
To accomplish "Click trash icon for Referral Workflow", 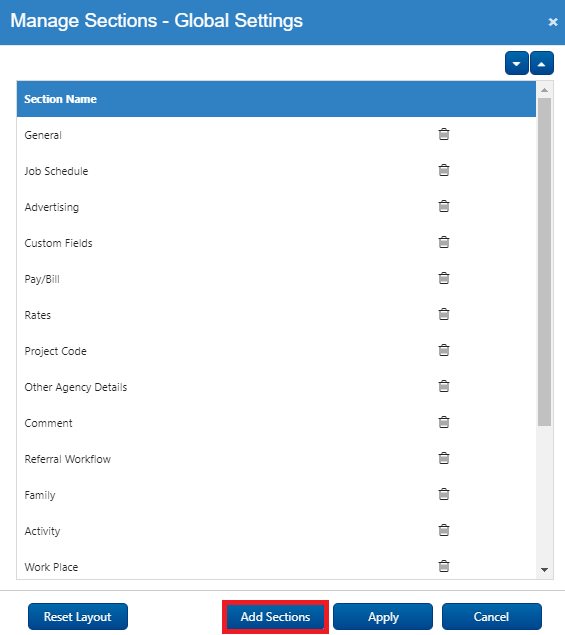I will [444, 458].
